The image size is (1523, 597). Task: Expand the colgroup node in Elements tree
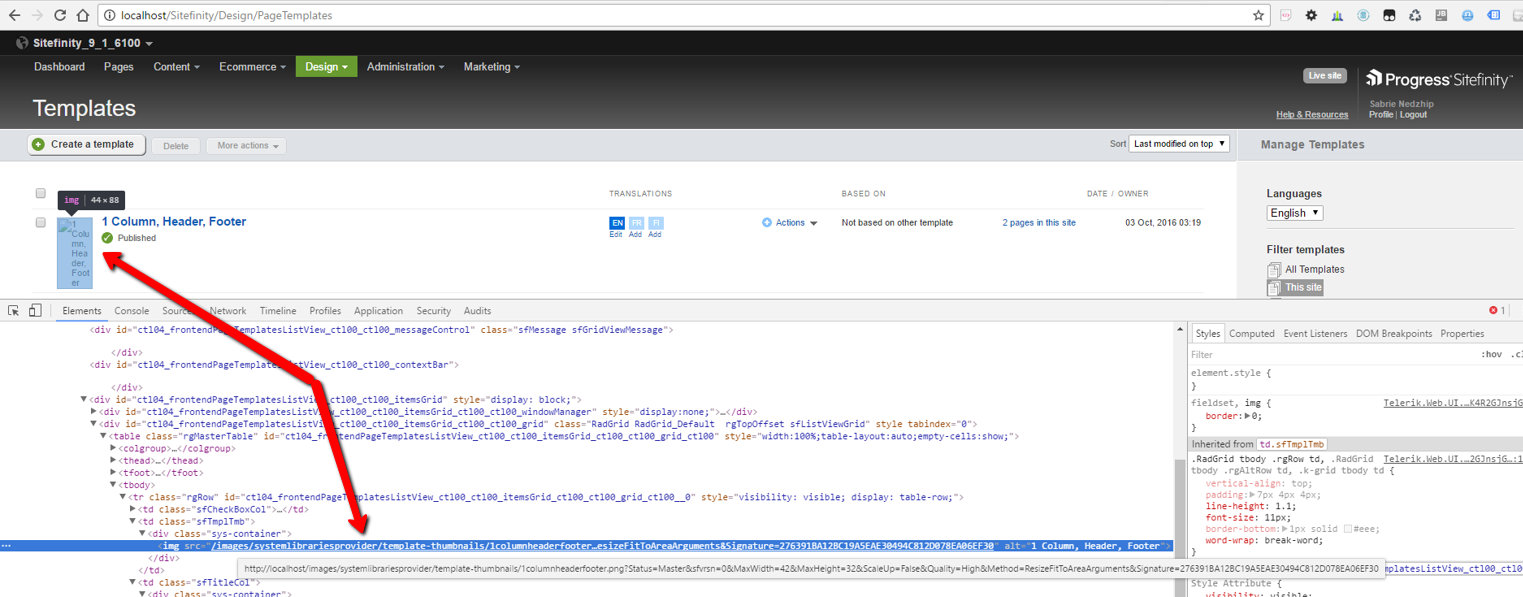113,449
